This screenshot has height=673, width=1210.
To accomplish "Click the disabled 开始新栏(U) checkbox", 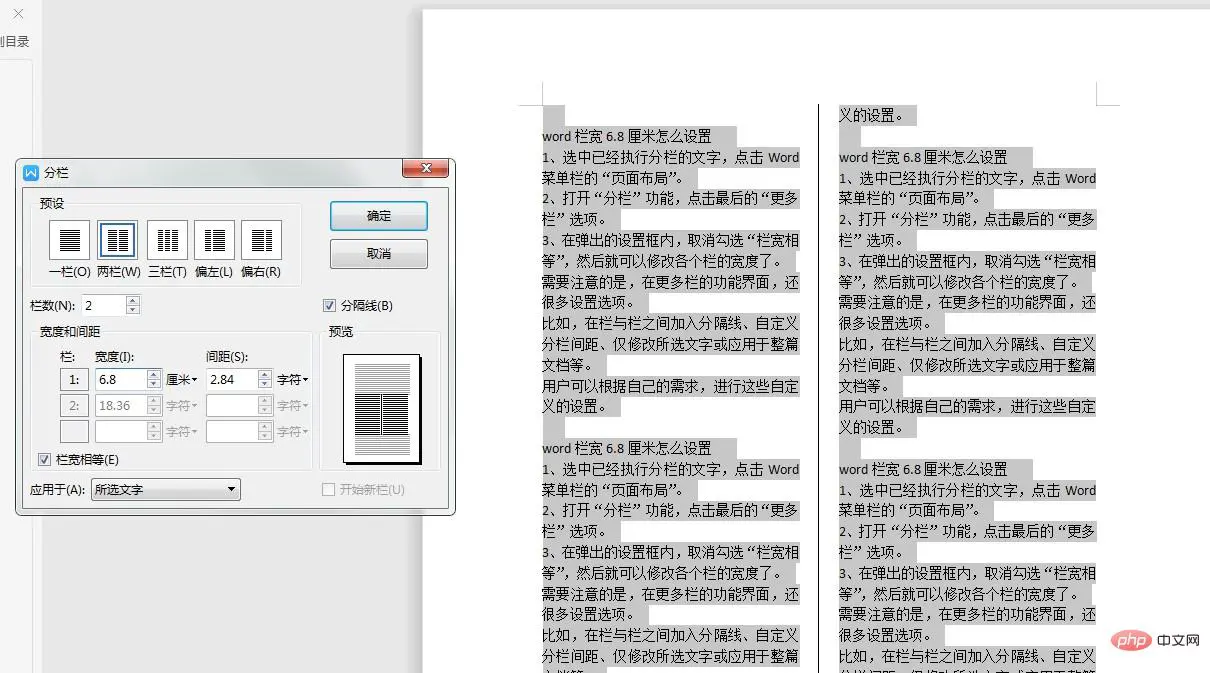I will (x=328, y=489).
